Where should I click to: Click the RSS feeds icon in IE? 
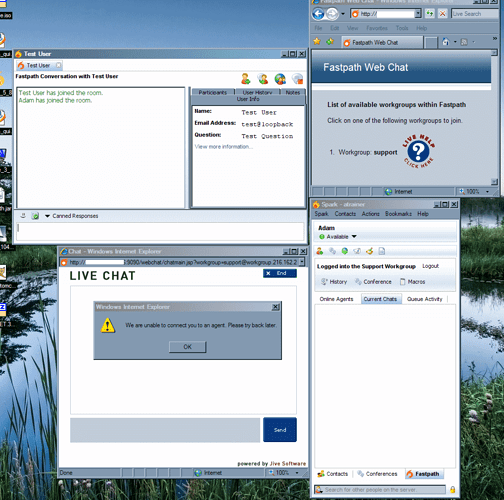(464, 42)
